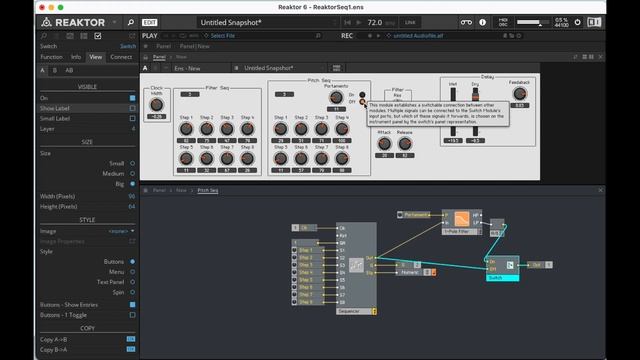Toggle the audio engine power icon
The width and height of the screenshot is (640, 360).
(578, 22)
